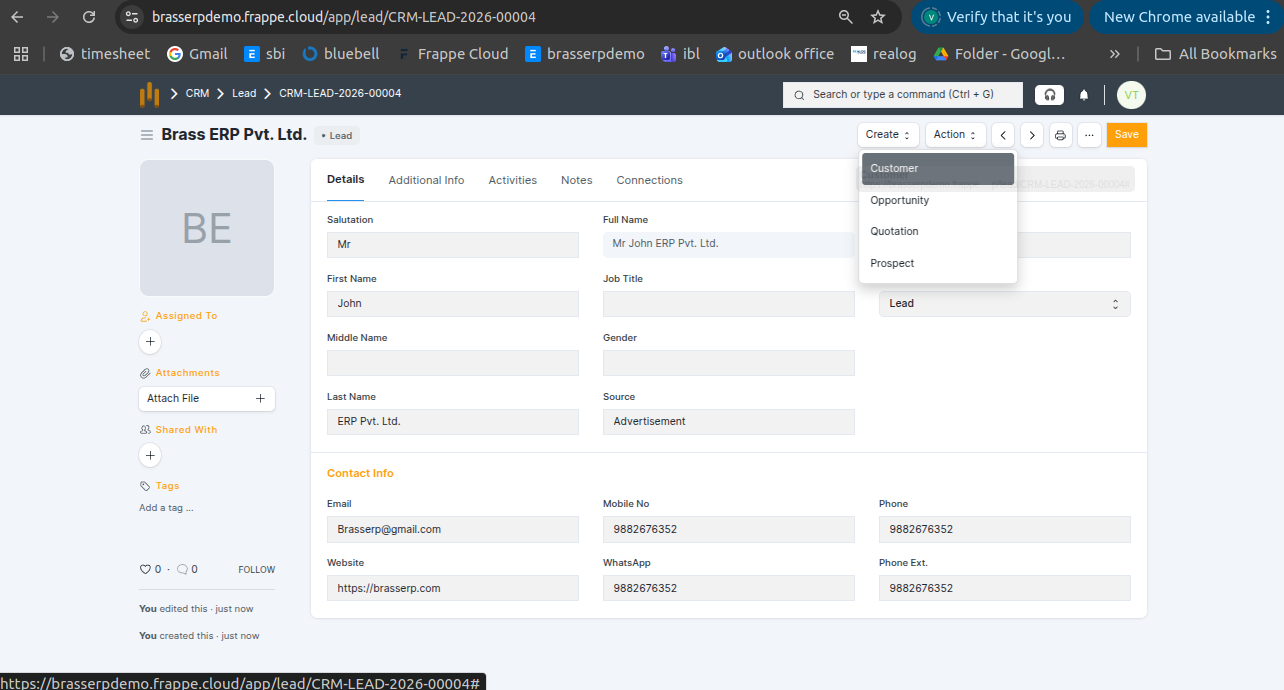The width and height of the screenshot is (1284, 690).
Task: Switch to the Activities tab
Action: [512, 180]
